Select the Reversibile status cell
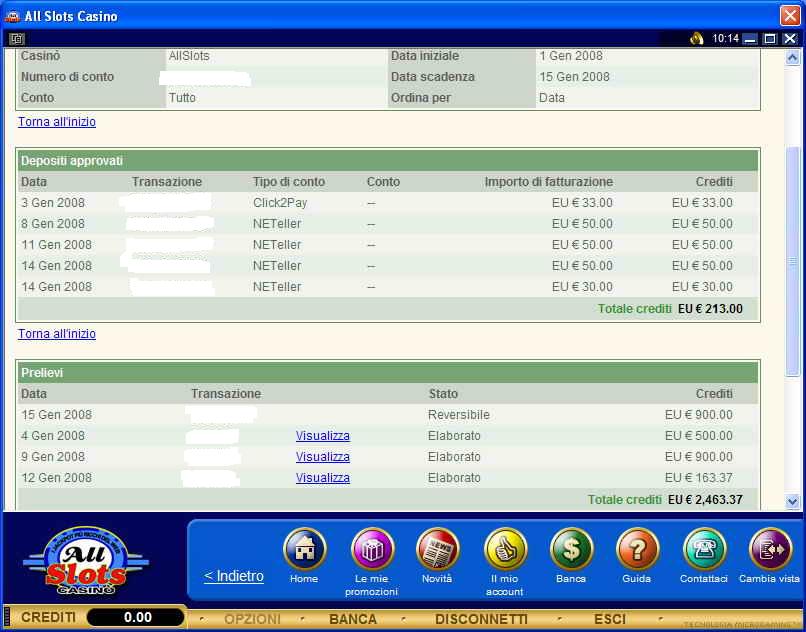The width and height of the screenshot is (806, 632). tap(459, 415)
